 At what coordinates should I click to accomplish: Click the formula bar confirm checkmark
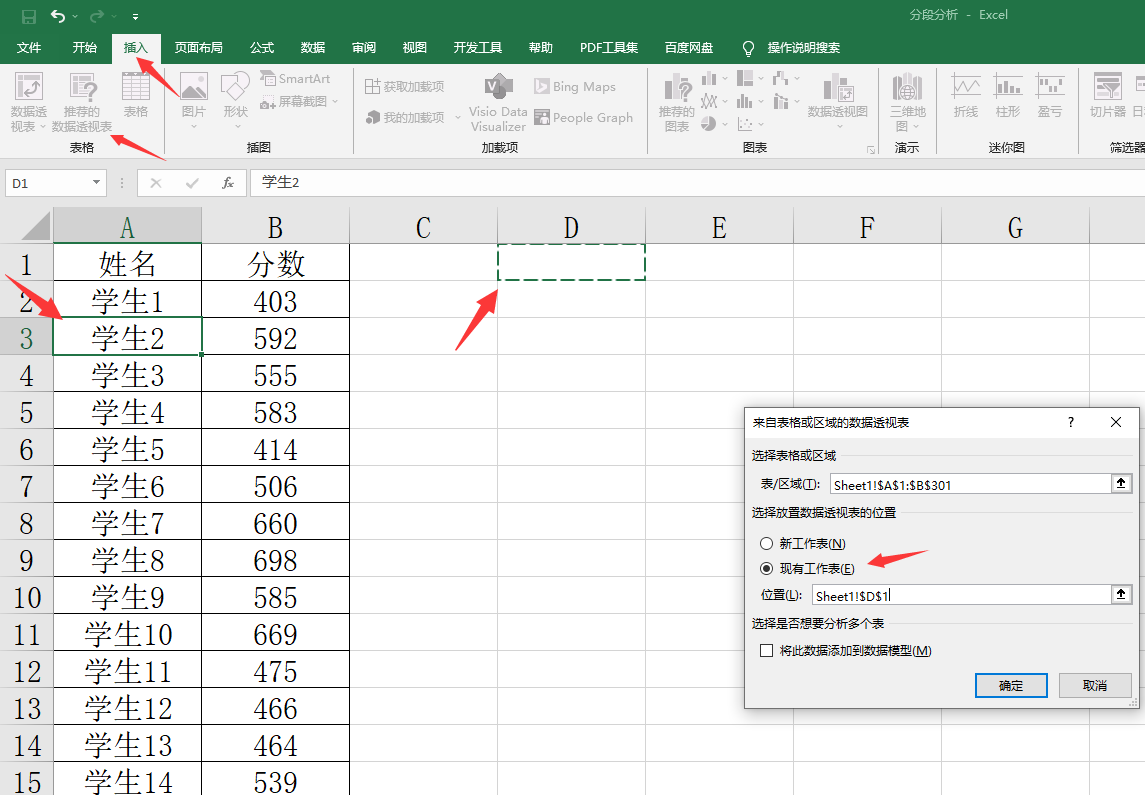(x=191, y=183)
